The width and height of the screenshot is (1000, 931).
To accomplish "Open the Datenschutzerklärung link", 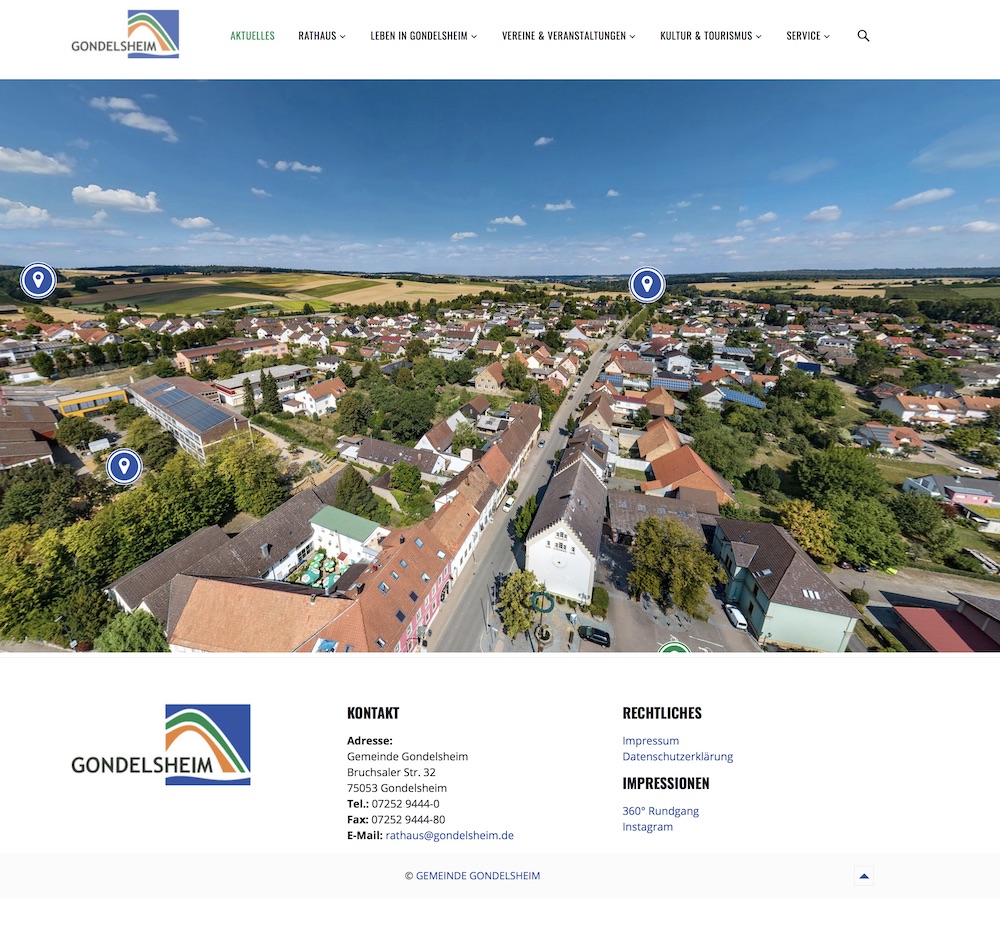I will point(677,757).
